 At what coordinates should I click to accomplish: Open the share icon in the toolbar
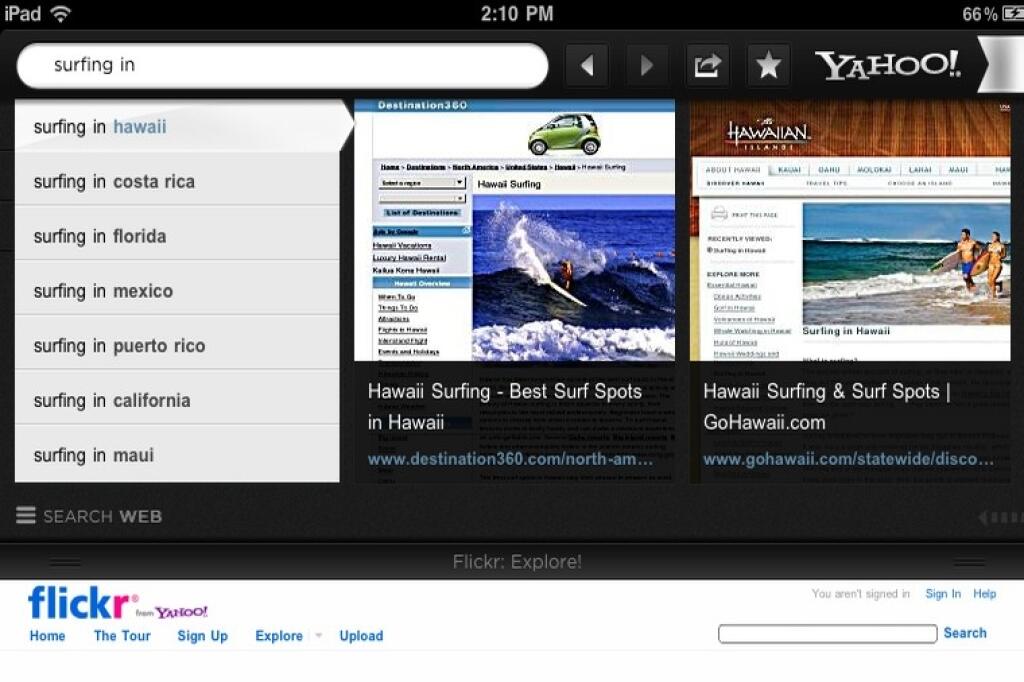click(x=708, y=65)
